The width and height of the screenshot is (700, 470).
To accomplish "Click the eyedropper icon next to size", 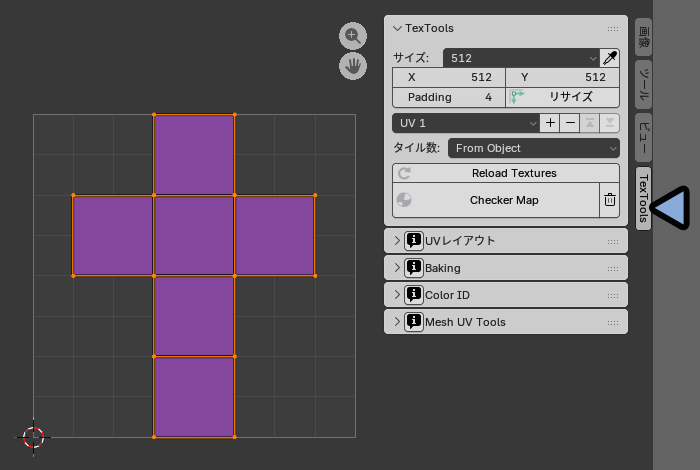I will pyautogui.click(x=609, y=58).
